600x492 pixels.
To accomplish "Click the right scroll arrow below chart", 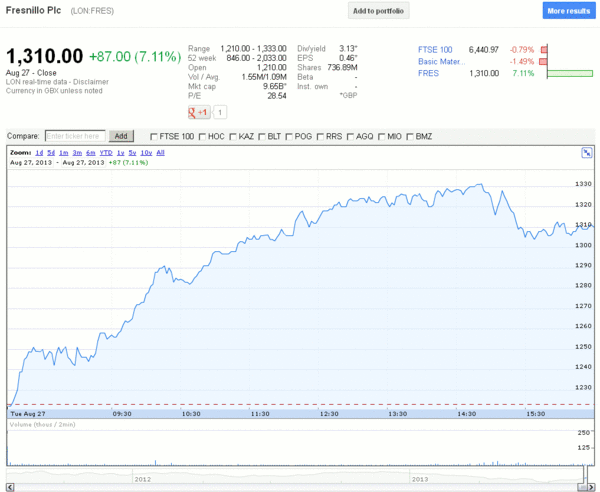I will point(590,487).
